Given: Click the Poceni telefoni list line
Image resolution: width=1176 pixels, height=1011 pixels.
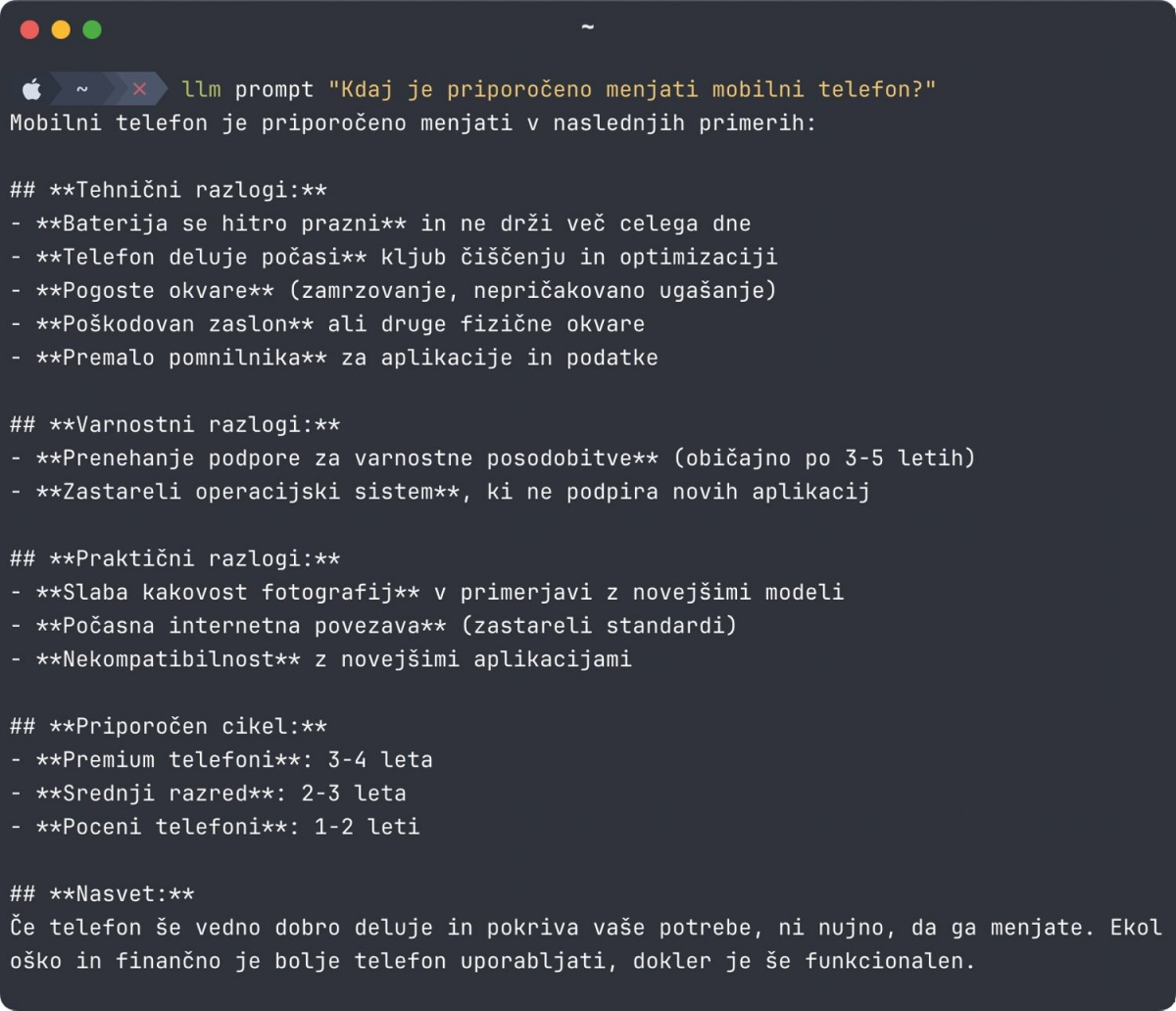Looking at the screenshot, I should coord(215,826).
